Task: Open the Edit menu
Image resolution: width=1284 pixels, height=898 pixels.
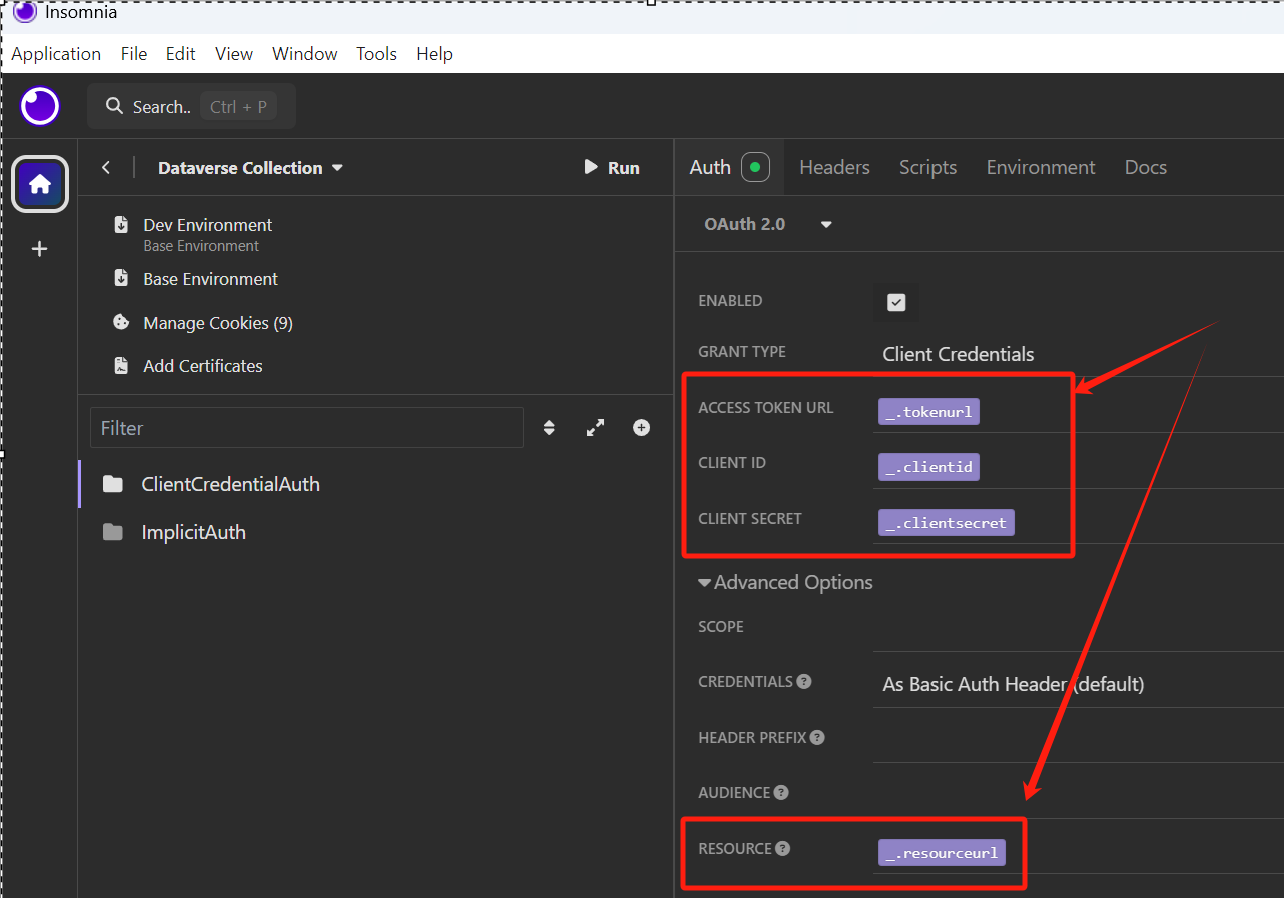Action: pyautogui.click(x=181, y=54)
